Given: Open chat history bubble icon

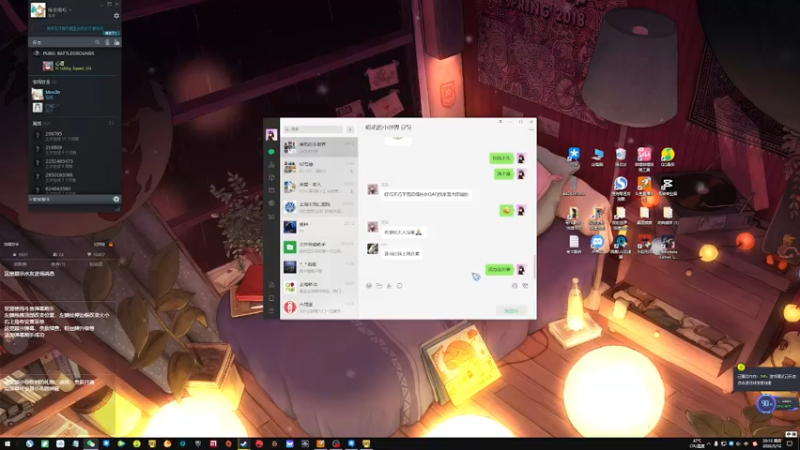Looking at the screenshot, I should click(x=399, y=286).
